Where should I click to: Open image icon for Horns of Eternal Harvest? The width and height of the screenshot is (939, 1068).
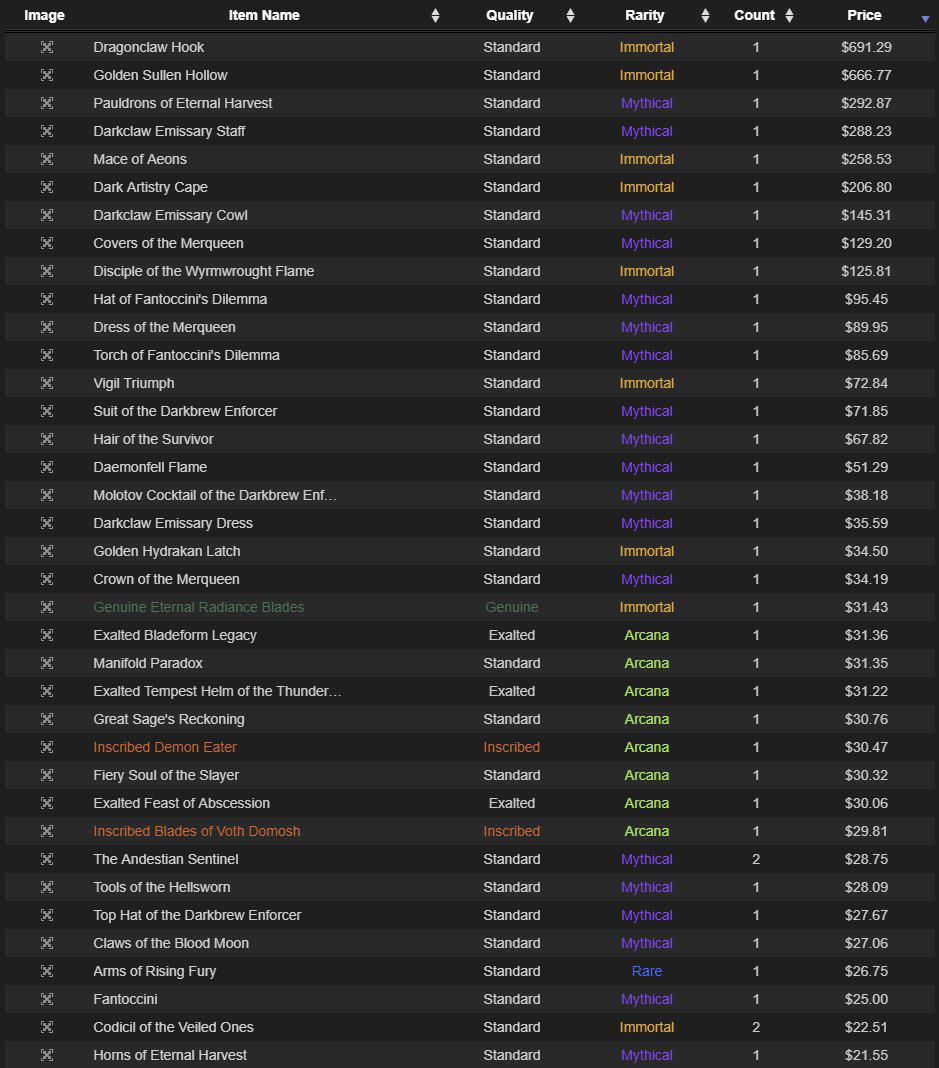pos(46,1055)
